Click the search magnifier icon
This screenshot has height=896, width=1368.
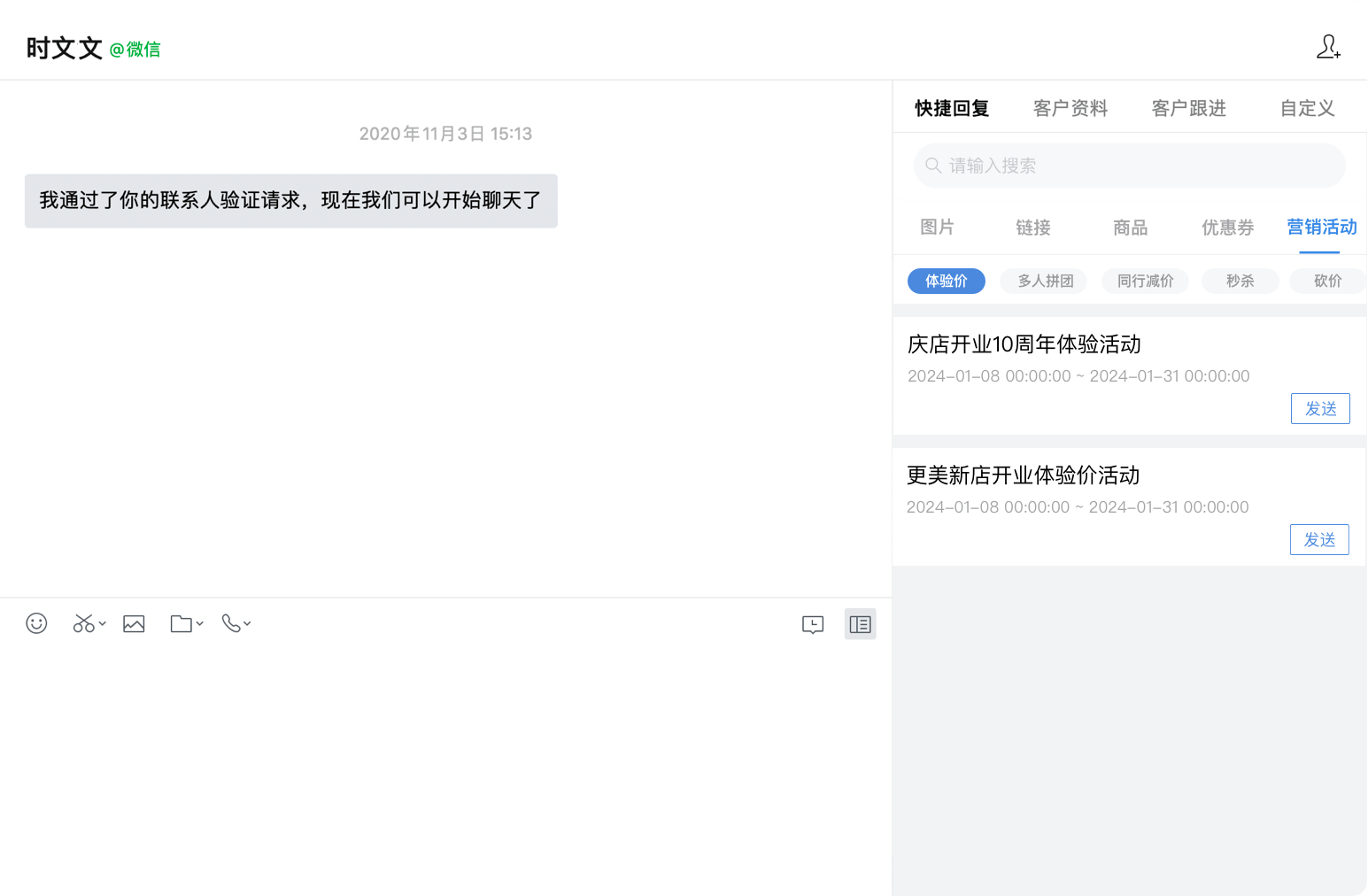[932, 166]
